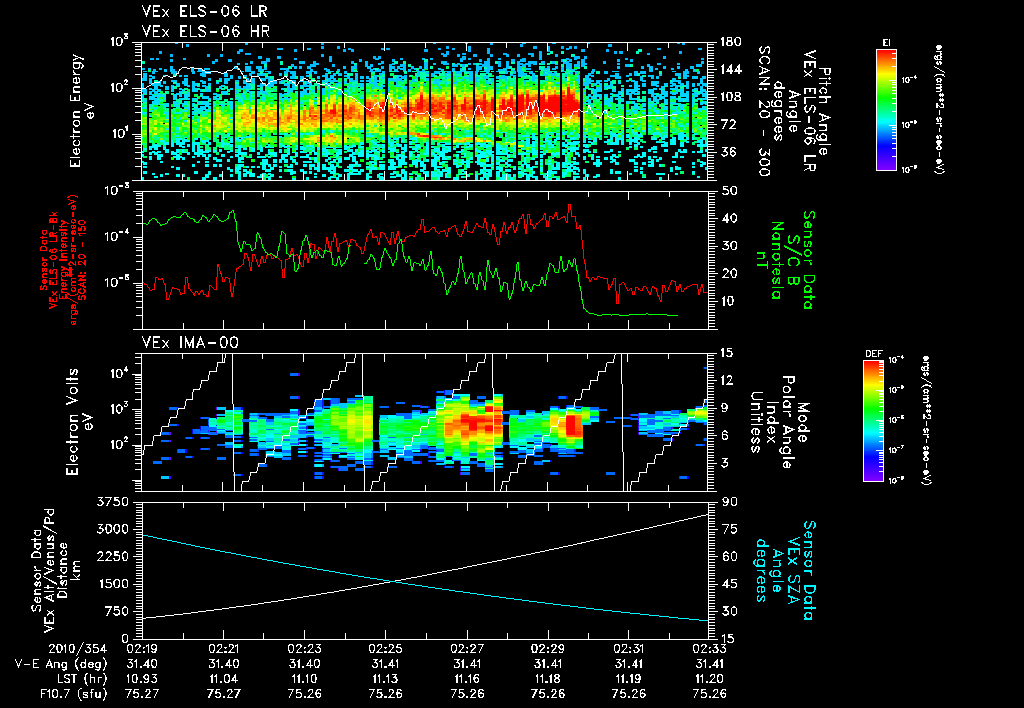The height and width of the screenshot is (708, 1024).
Task: Click the DEF color scale bar
Action: point(874,421)
